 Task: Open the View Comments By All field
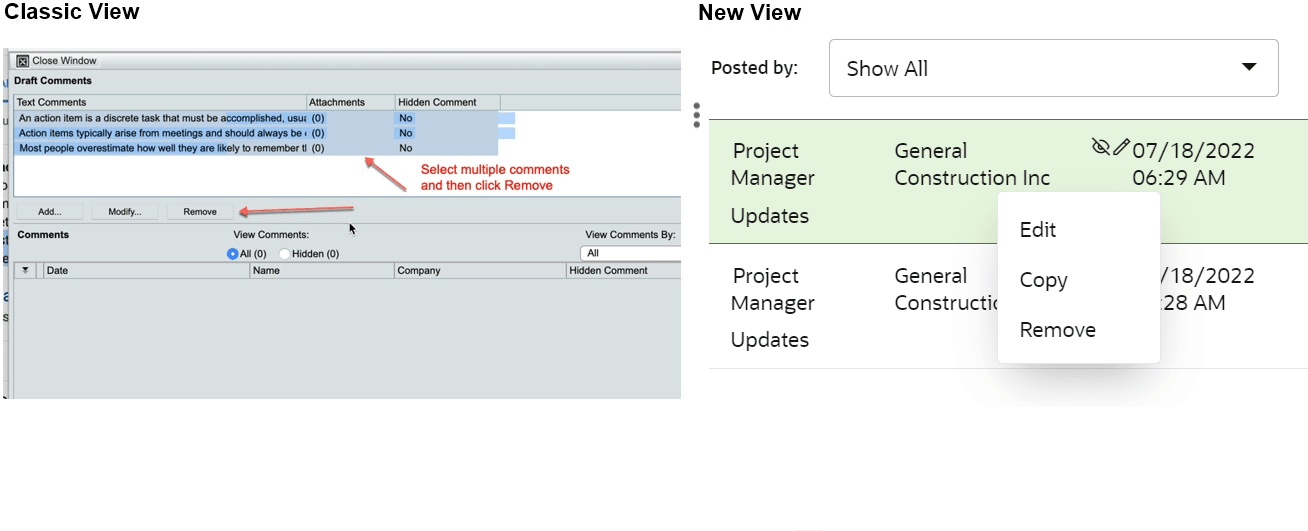click(x=631, y=253)
